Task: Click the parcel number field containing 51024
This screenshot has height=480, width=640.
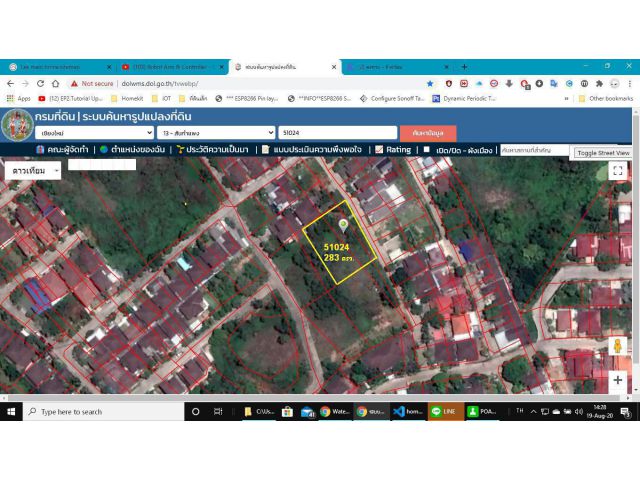Action: (337, 132)
